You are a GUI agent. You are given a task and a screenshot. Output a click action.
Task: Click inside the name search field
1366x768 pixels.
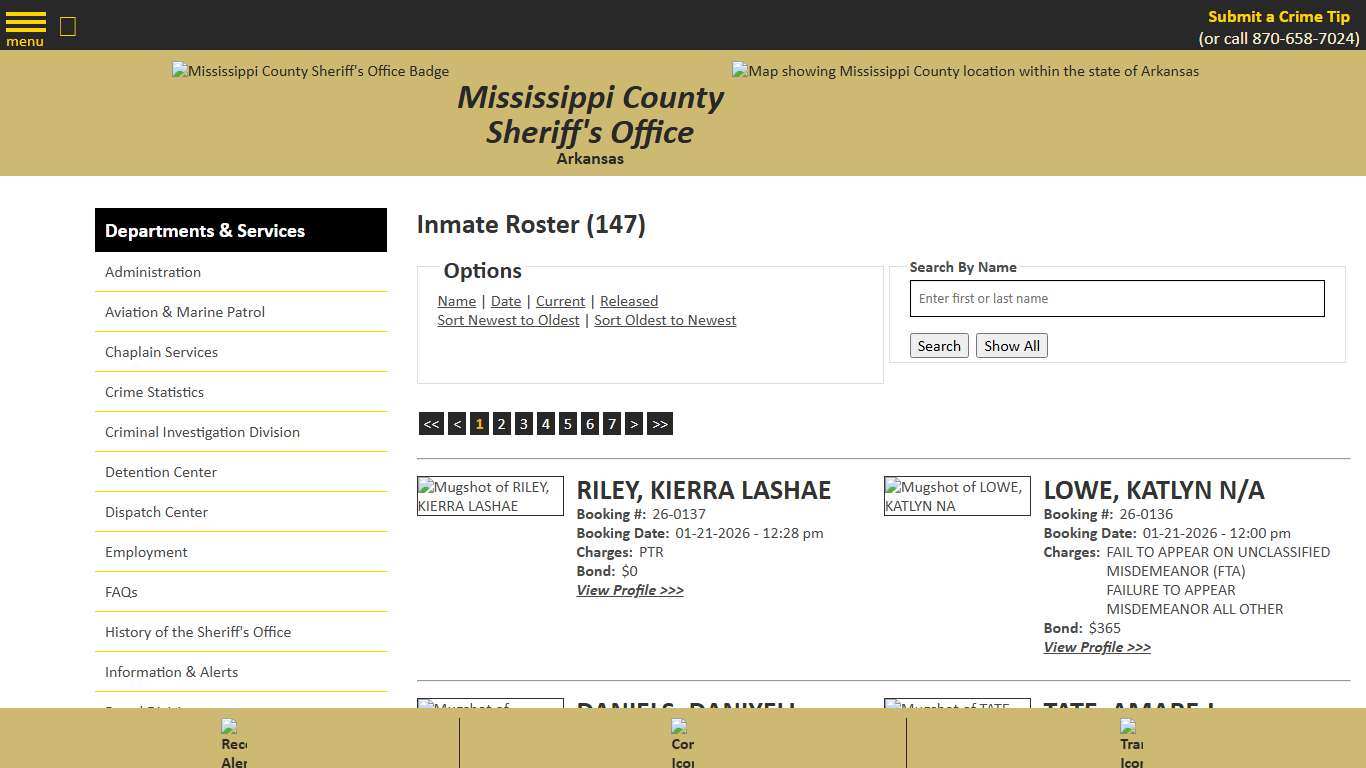pyautogui.click(x=1116, y=298)
